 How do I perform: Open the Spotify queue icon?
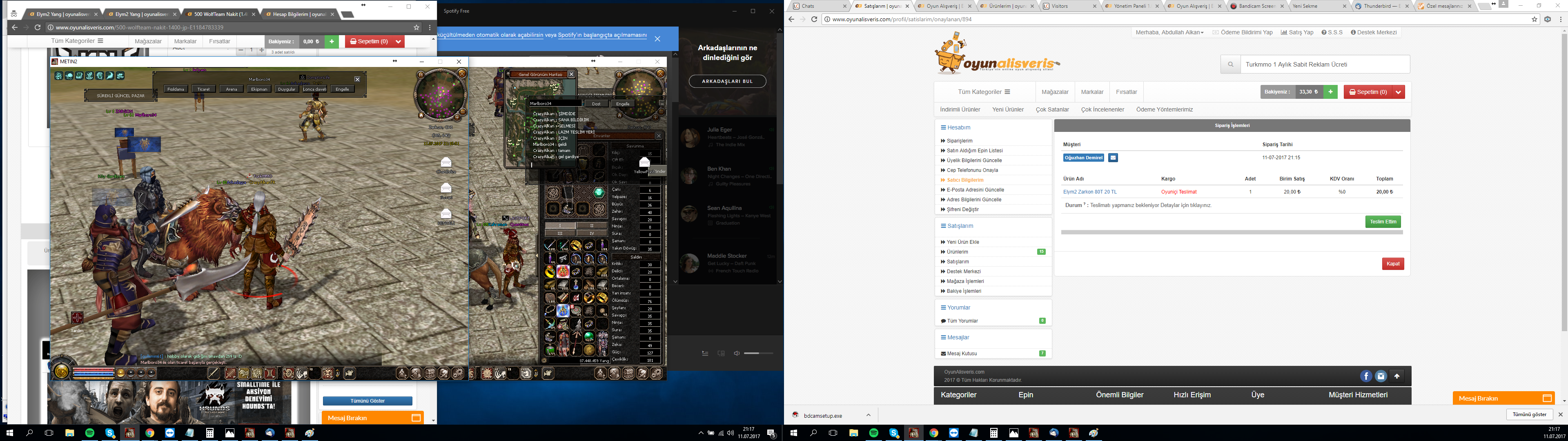pos(705,353)
